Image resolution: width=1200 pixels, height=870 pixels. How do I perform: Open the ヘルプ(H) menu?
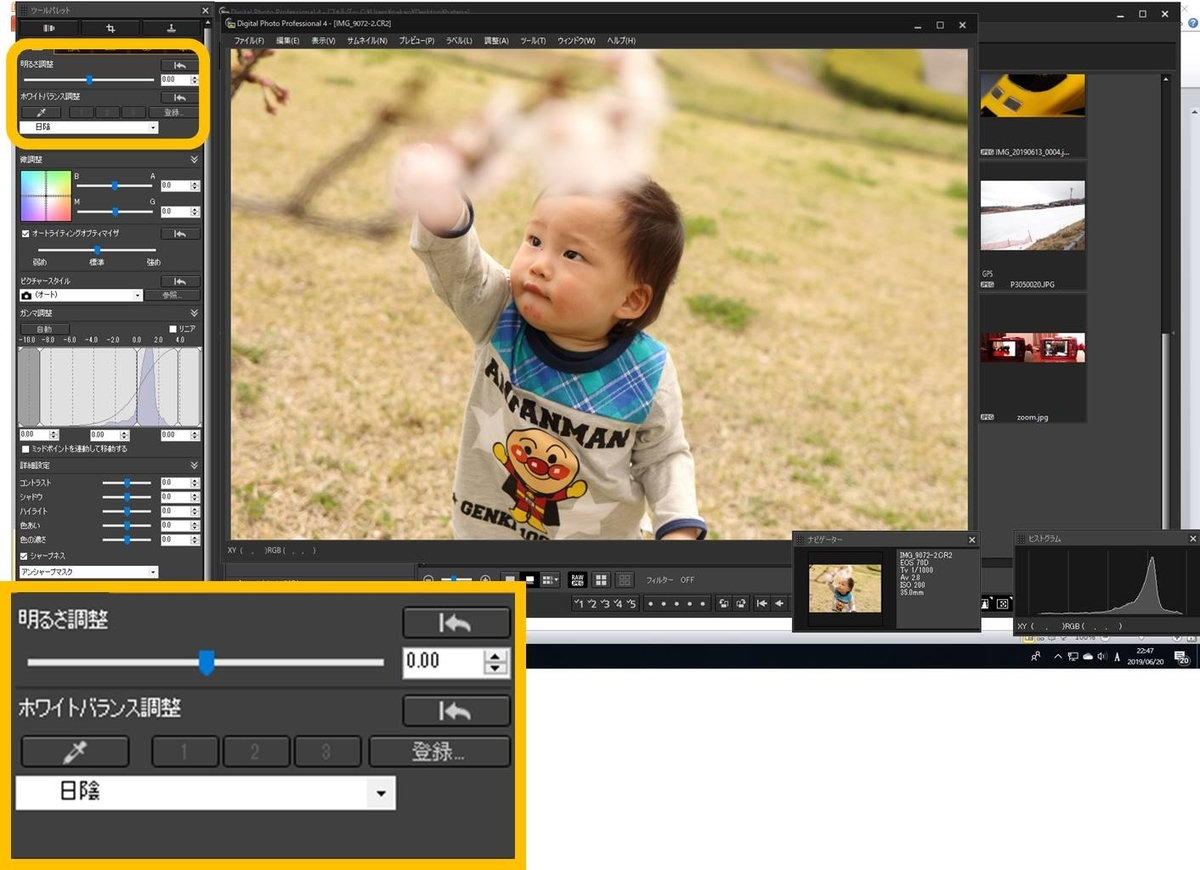pos(622,41)
